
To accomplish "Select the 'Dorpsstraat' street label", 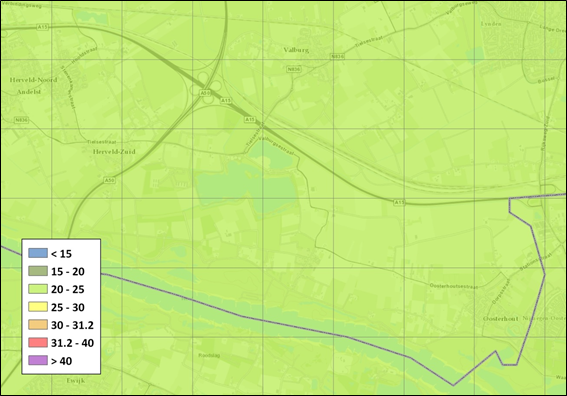I will click(x=500, y=291).
